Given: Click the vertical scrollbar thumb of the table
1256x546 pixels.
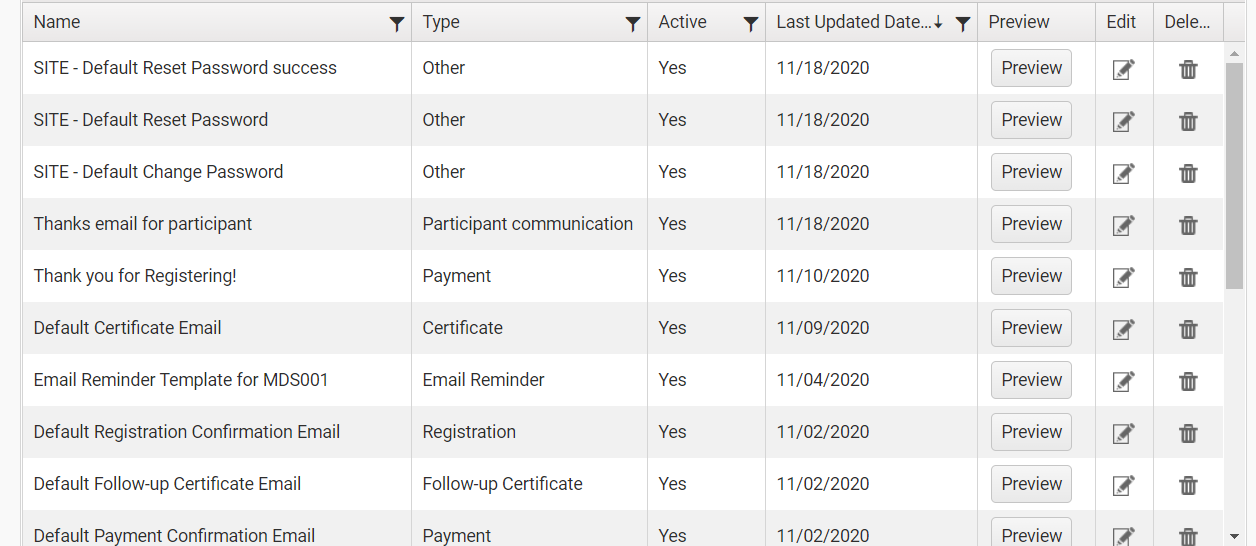Looking at the screenshot, I should click(1235, 176).
